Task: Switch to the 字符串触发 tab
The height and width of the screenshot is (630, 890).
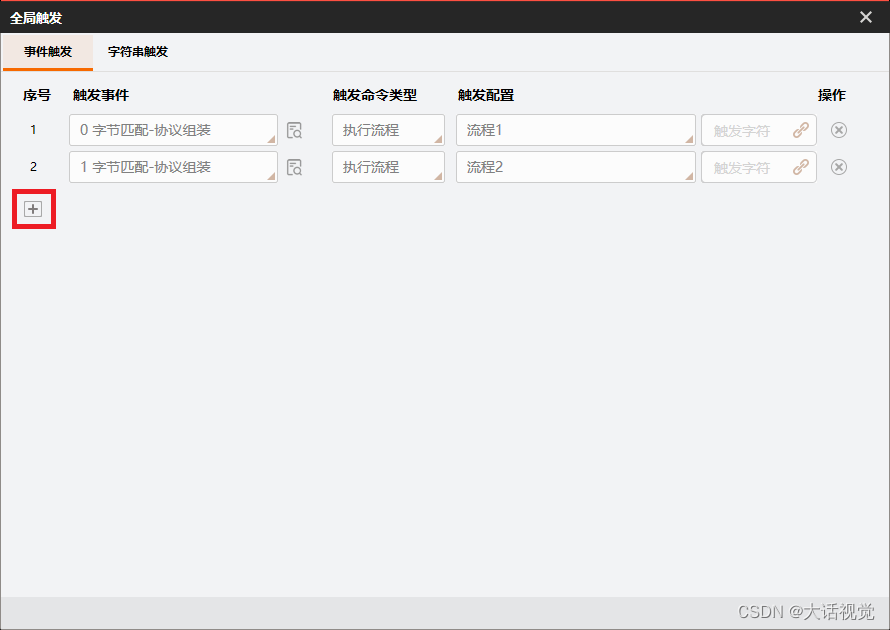Action: pos(138,52)
